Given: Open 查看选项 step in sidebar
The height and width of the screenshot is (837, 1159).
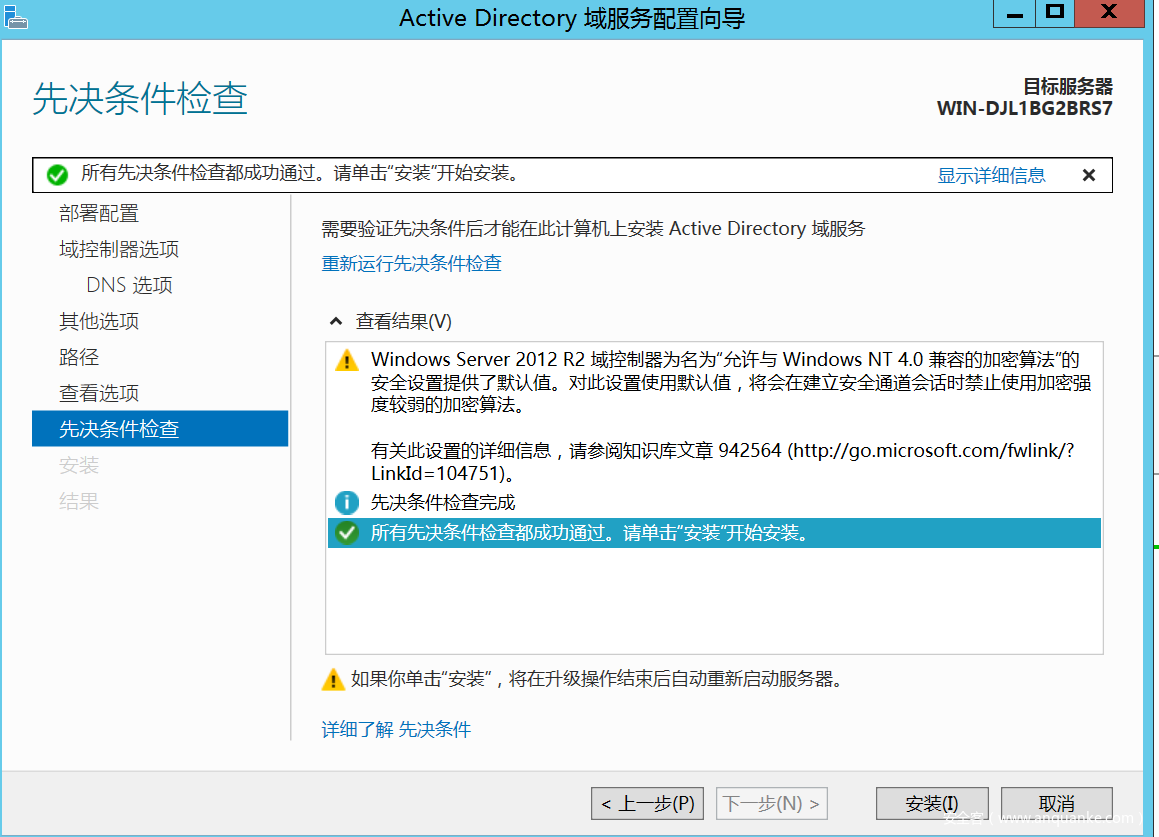Looking at the screenshot, I should [99, 393].
